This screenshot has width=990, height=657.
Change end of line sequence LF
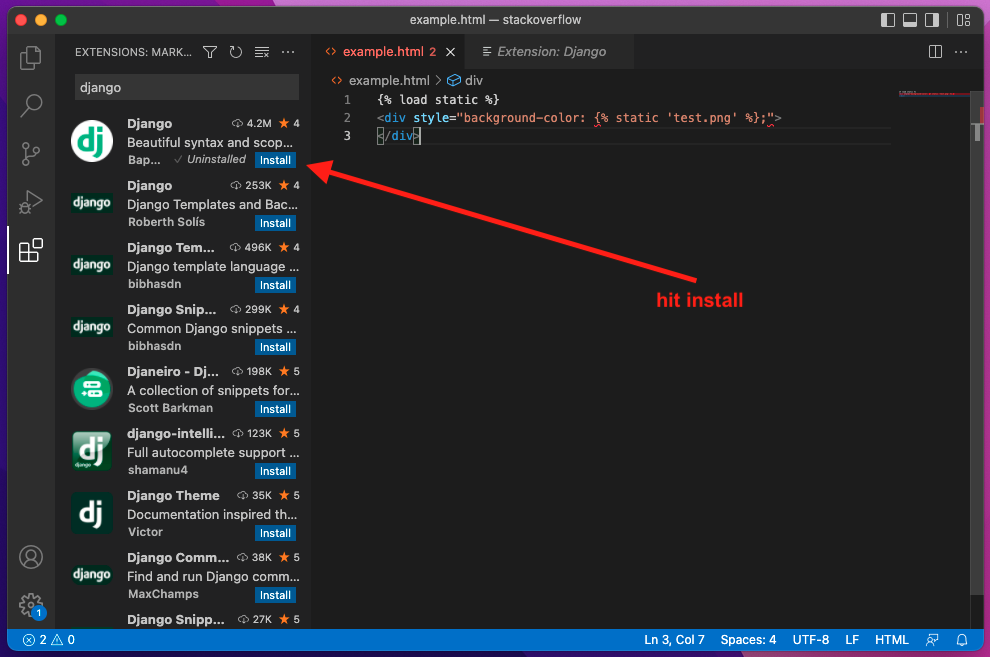[852, 640]
